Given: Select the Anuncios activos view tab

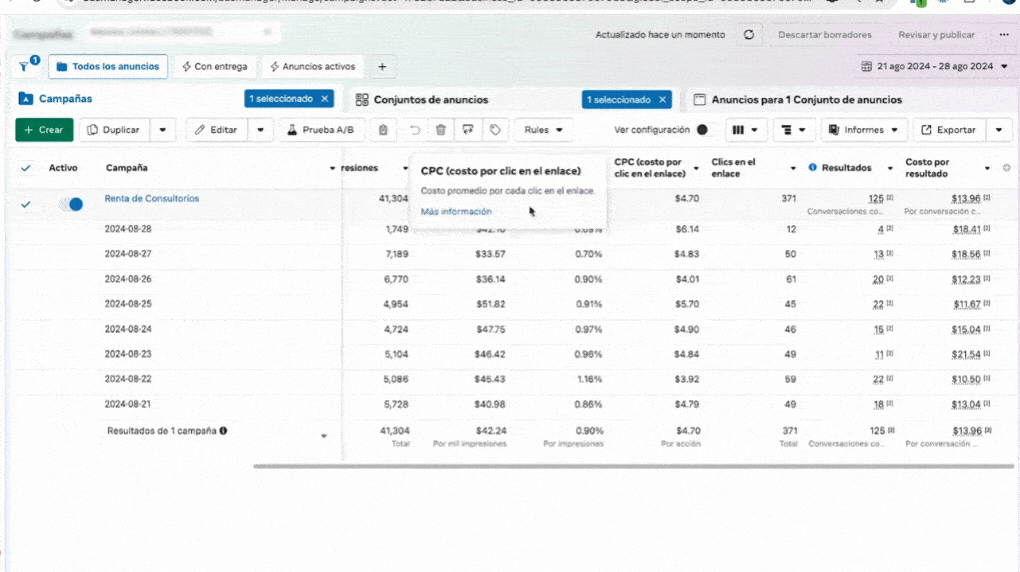Looking at the screenshot, I should 312,67.
